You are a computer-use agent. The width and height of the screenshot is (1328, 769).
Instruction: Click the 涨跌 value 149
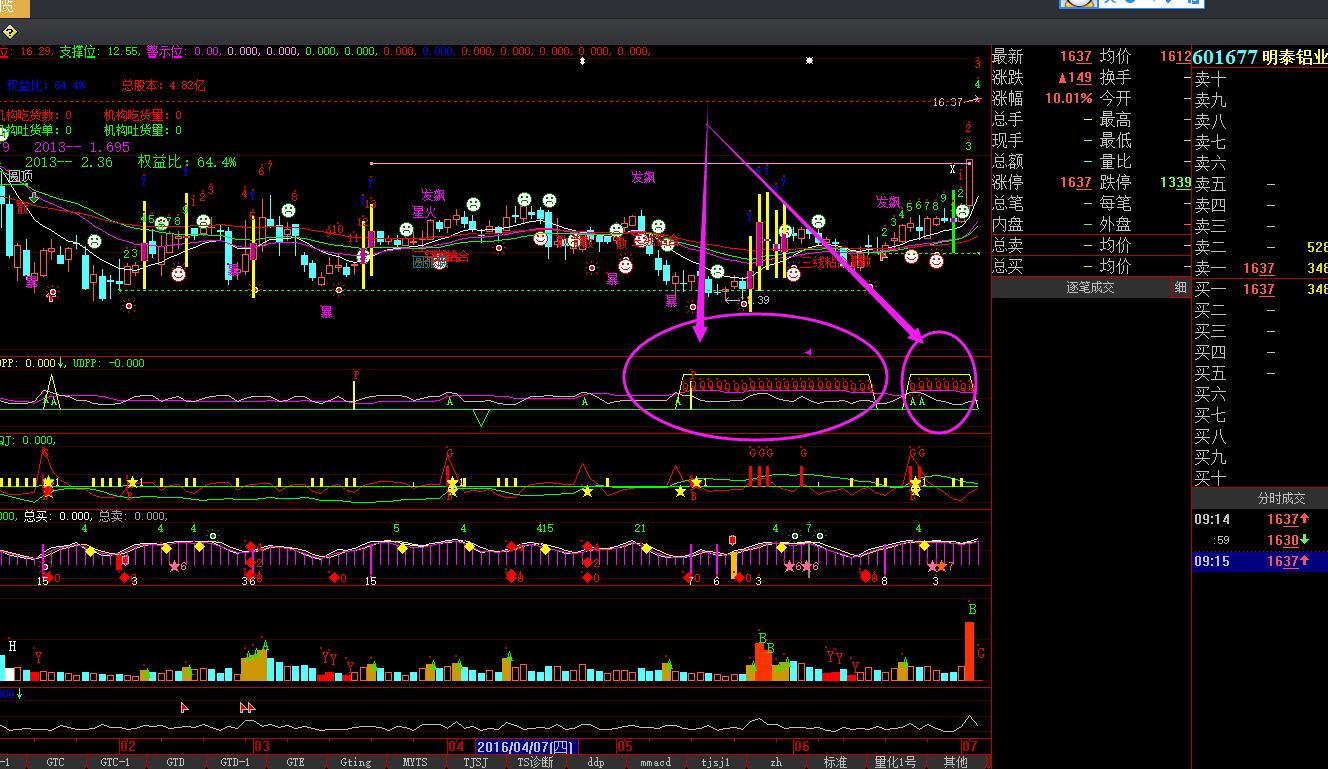pos(1074,77)
